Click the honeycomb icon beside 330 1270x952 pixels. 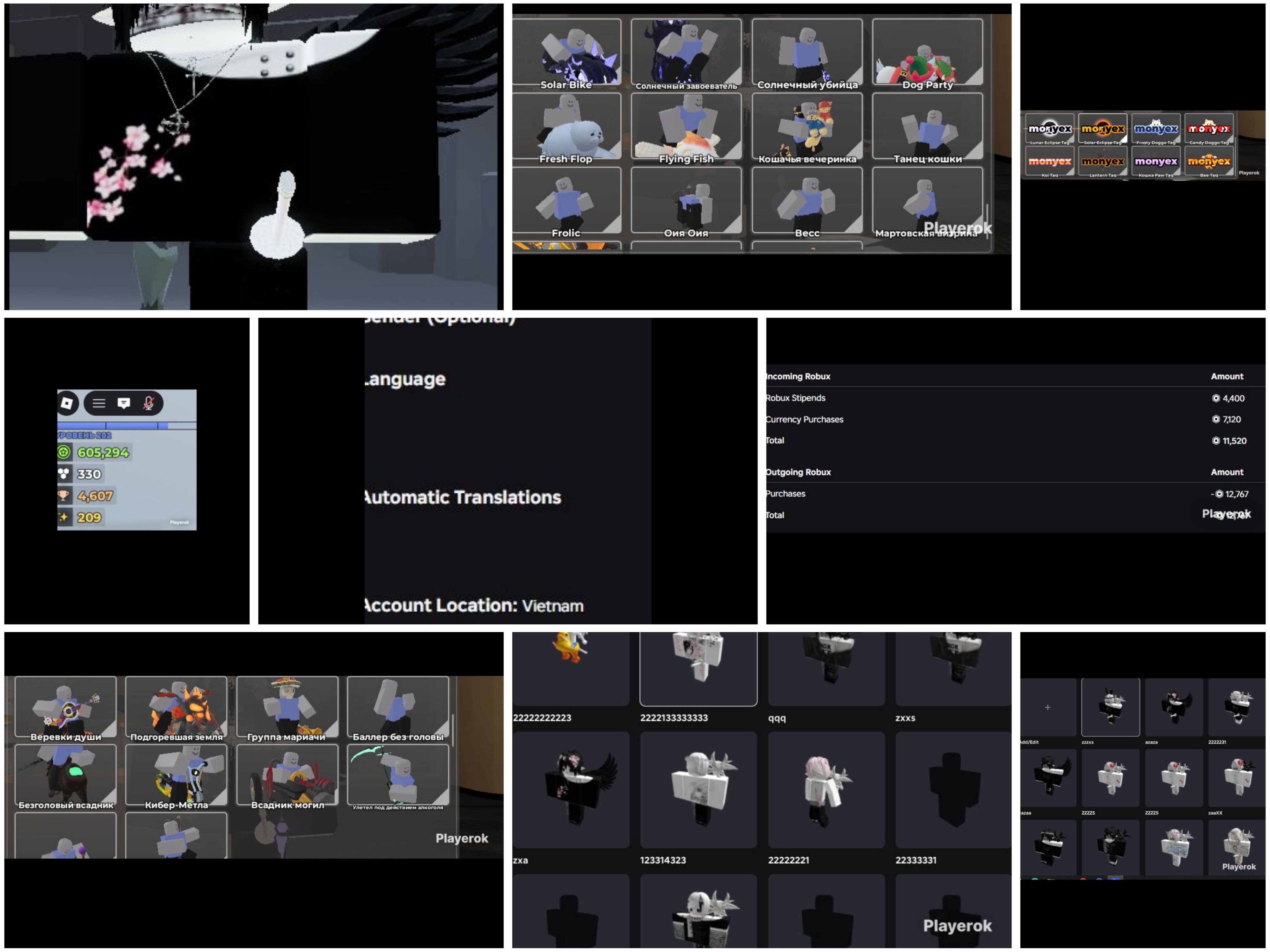[64, 474]
